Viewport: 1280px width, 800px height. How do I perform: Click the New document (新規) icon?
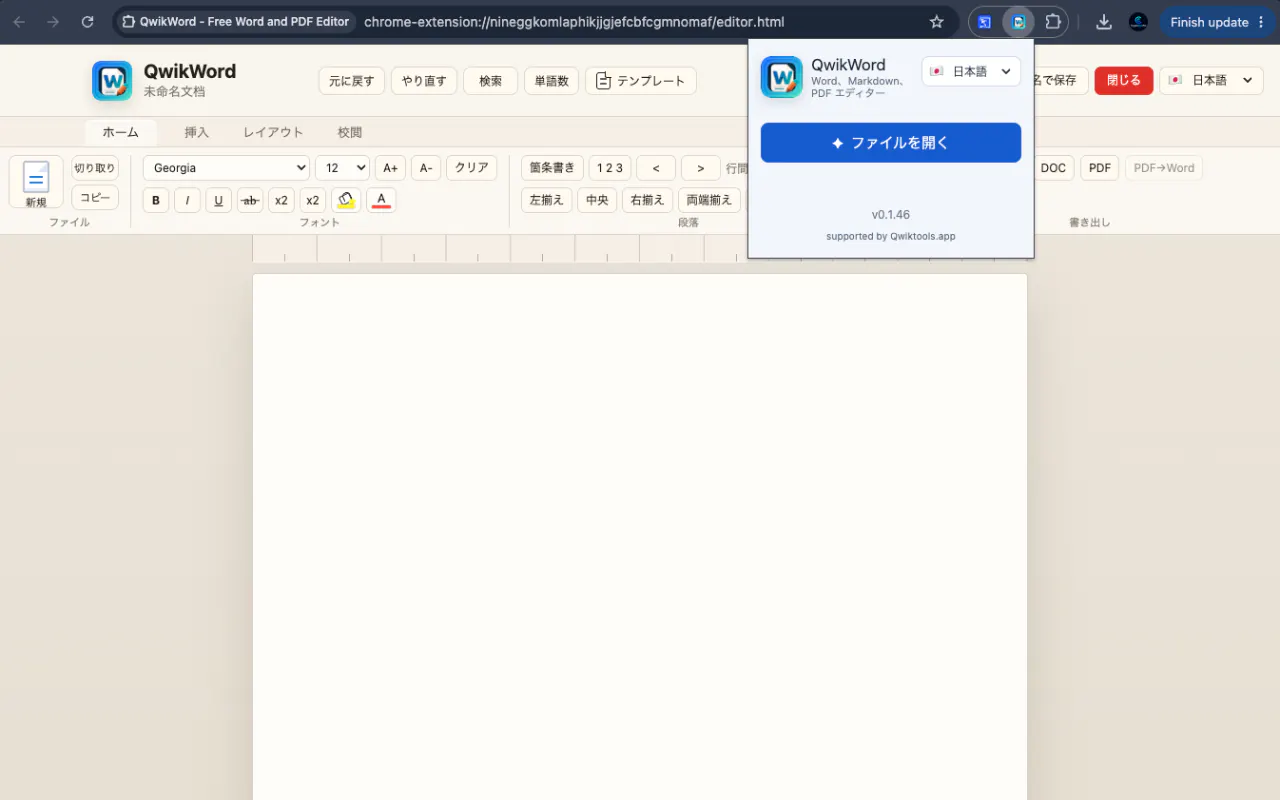click(x=36, y=182)
